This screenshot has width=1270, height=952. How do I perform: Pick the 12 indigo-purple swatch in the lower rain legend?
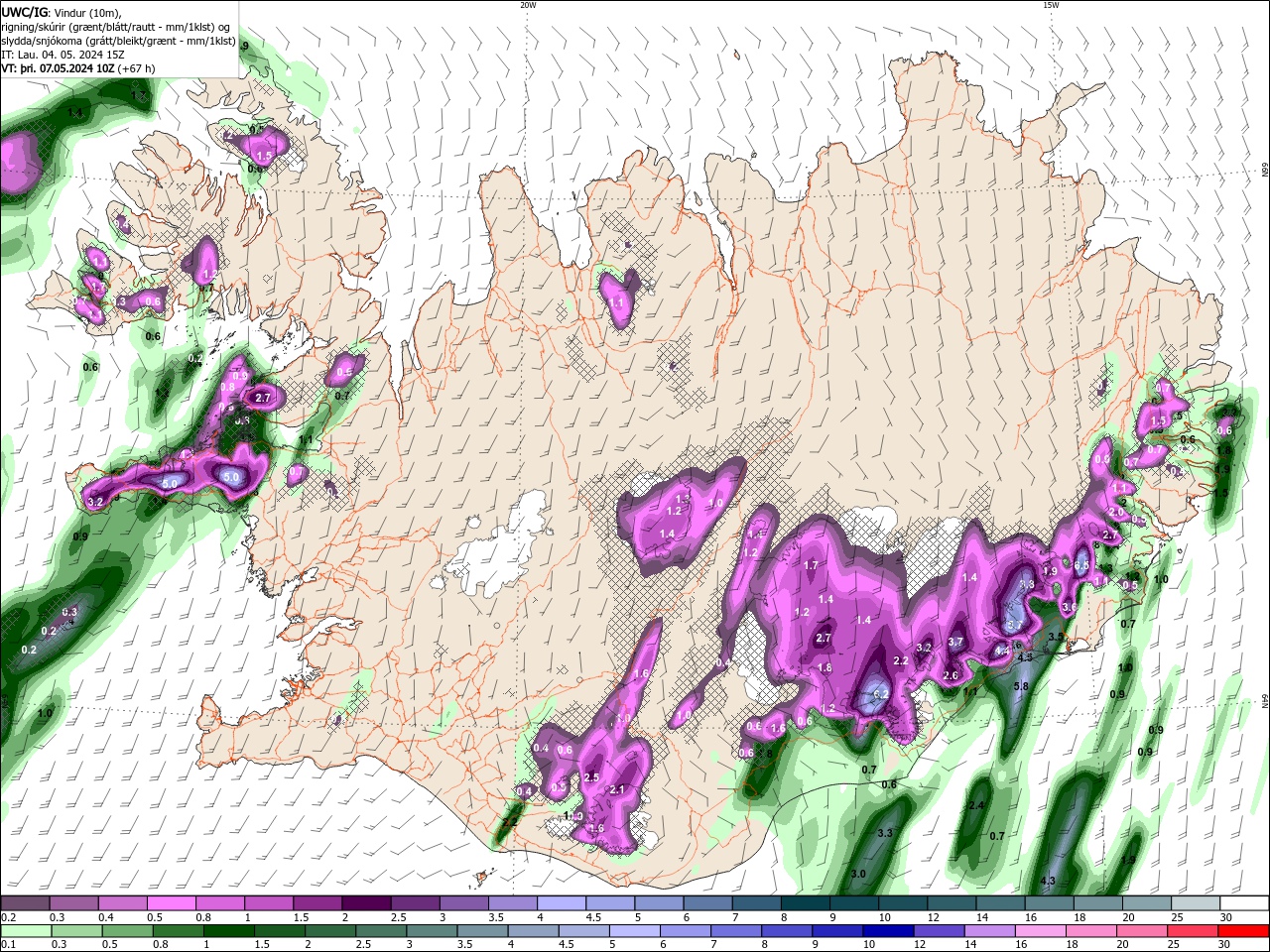coord(940,931)
